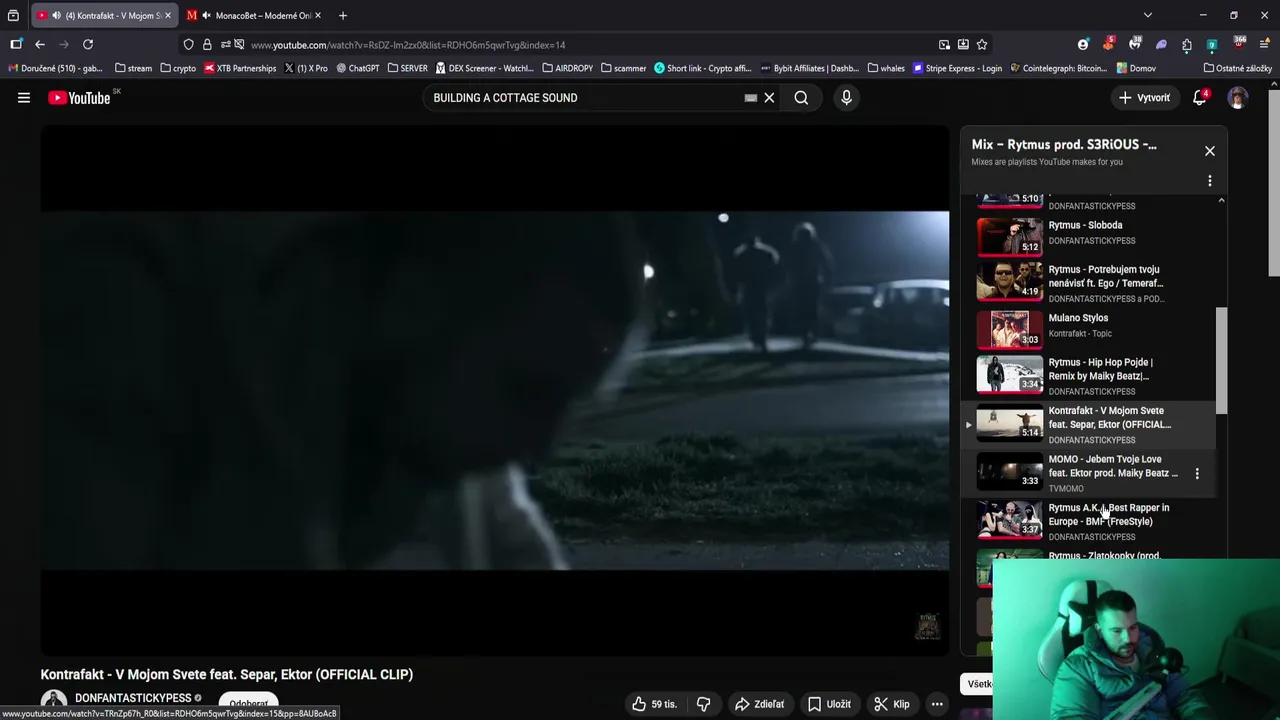Viewport: 1280px width, 720px height.
Task: Close the MonacoBet tab
Action: [318, 15]
